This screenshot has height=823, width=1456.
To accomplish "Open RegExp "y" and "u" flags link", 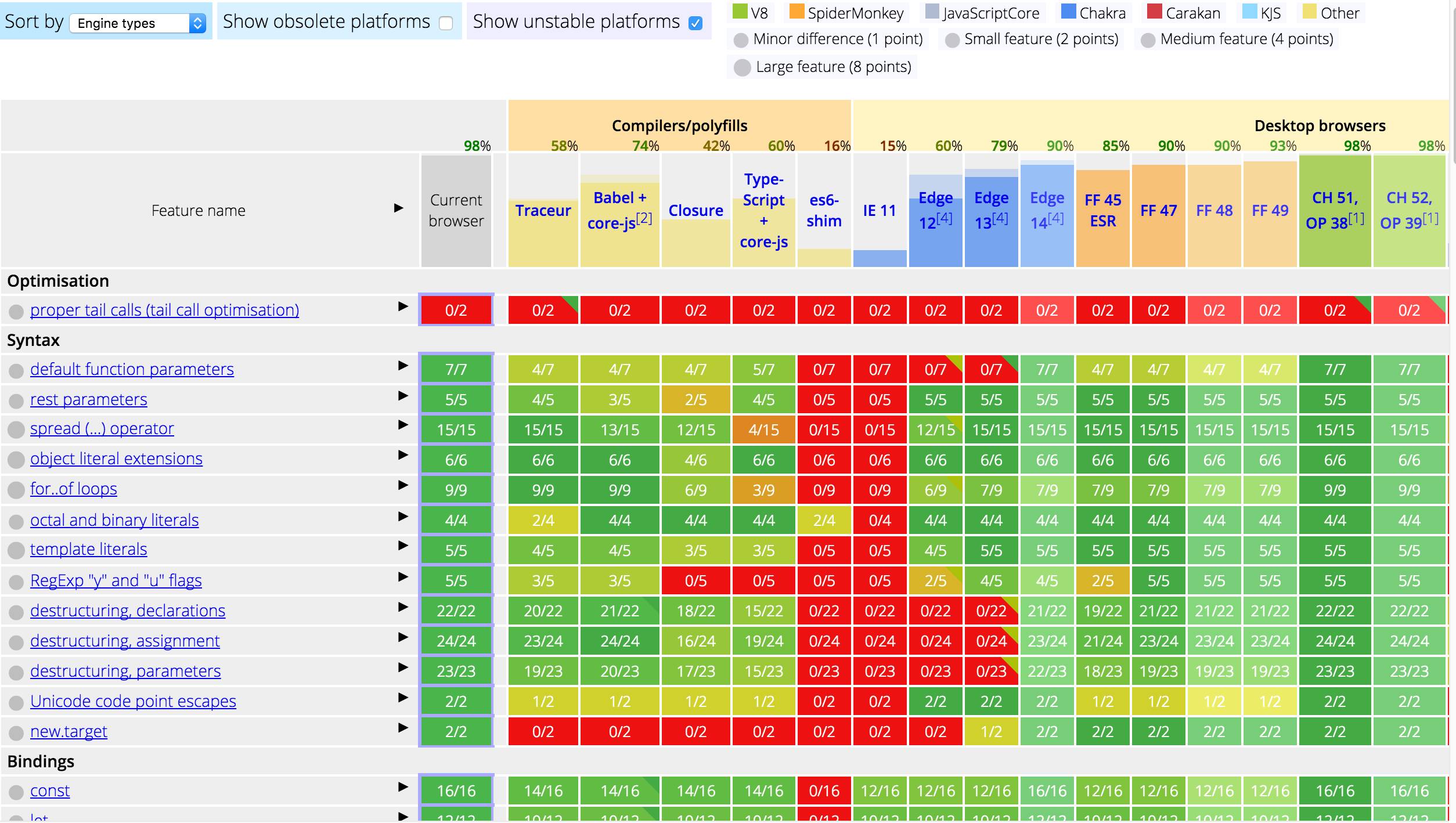I will [116, 580].
